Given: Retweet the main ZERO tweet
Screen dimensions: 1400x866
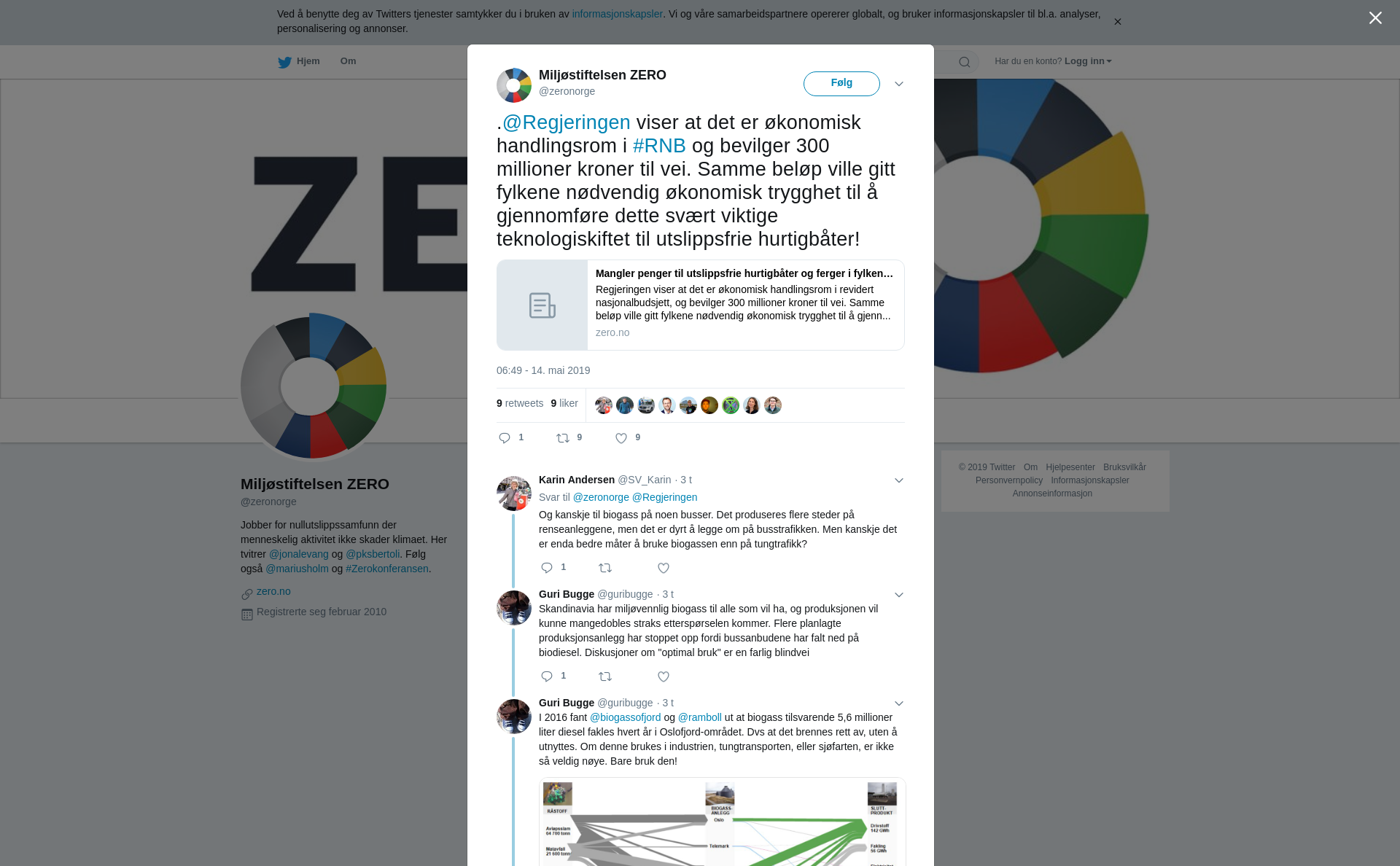Looking at the screenshot, I should [x=563, y=438].
